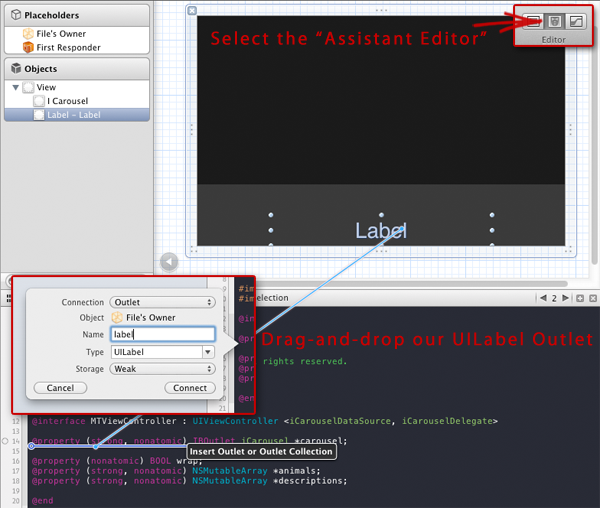
Task: Select I Carousel in the Objects tree
Action: tap(67, 101)
